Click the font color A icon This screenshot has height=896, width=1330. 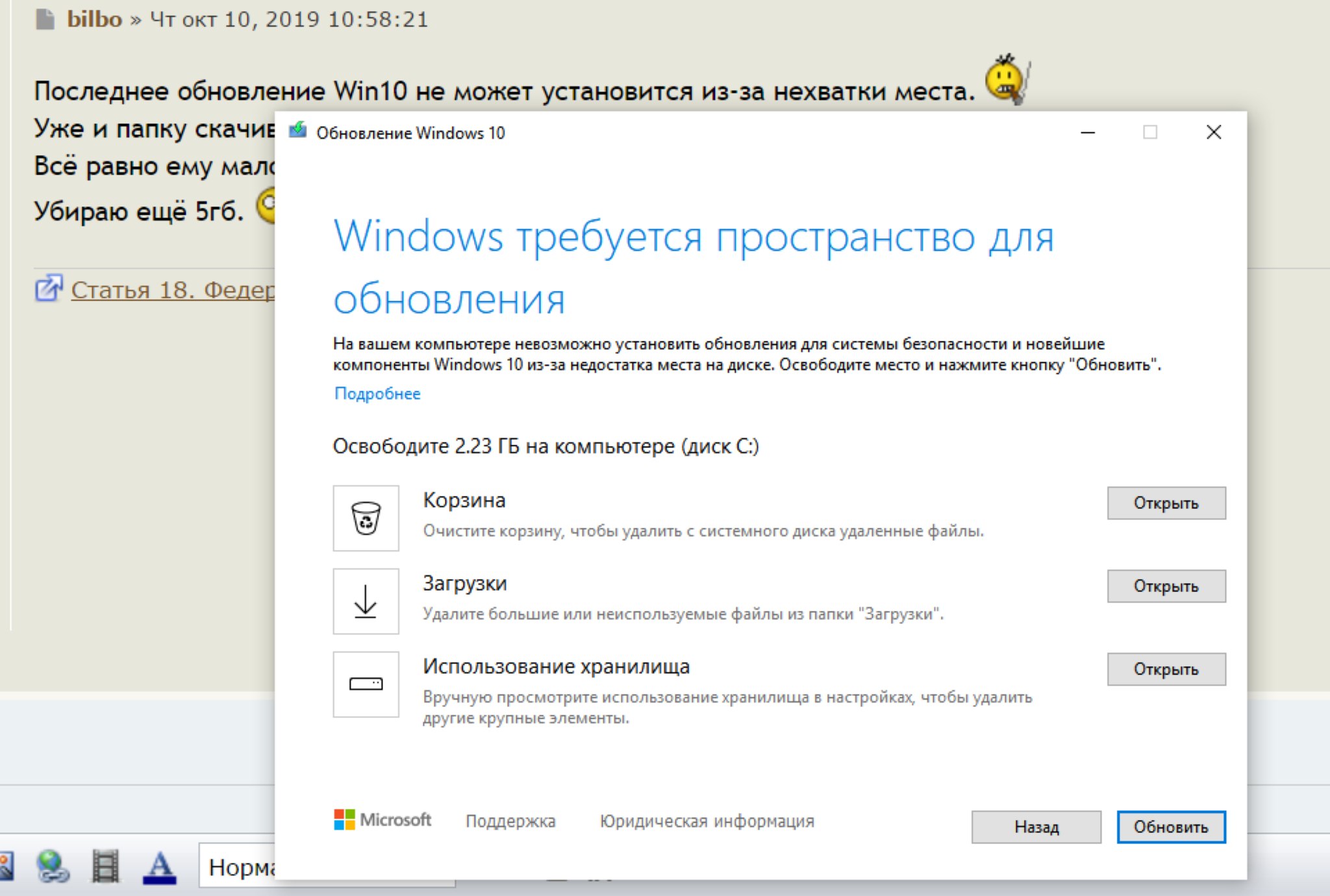(x=160, y=867)
